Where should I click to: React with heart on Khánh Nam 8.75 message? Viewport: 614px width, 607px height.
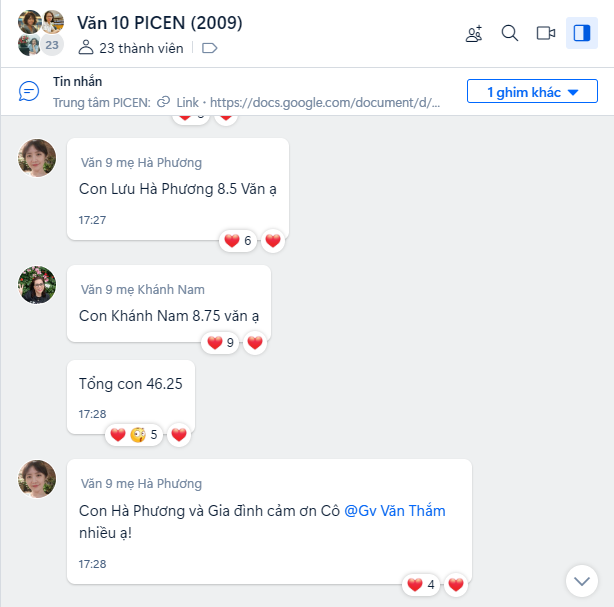[255, 343]
